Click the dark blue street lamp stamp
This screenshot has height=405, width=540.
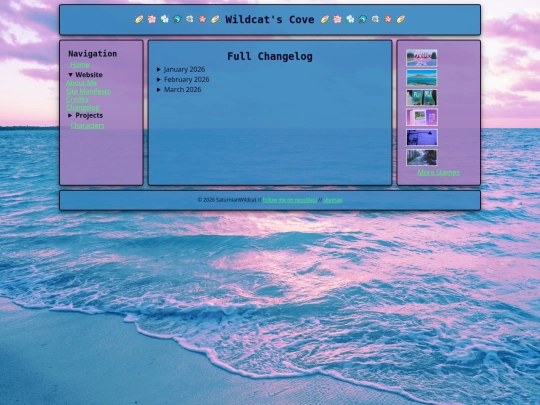(422, 137)
